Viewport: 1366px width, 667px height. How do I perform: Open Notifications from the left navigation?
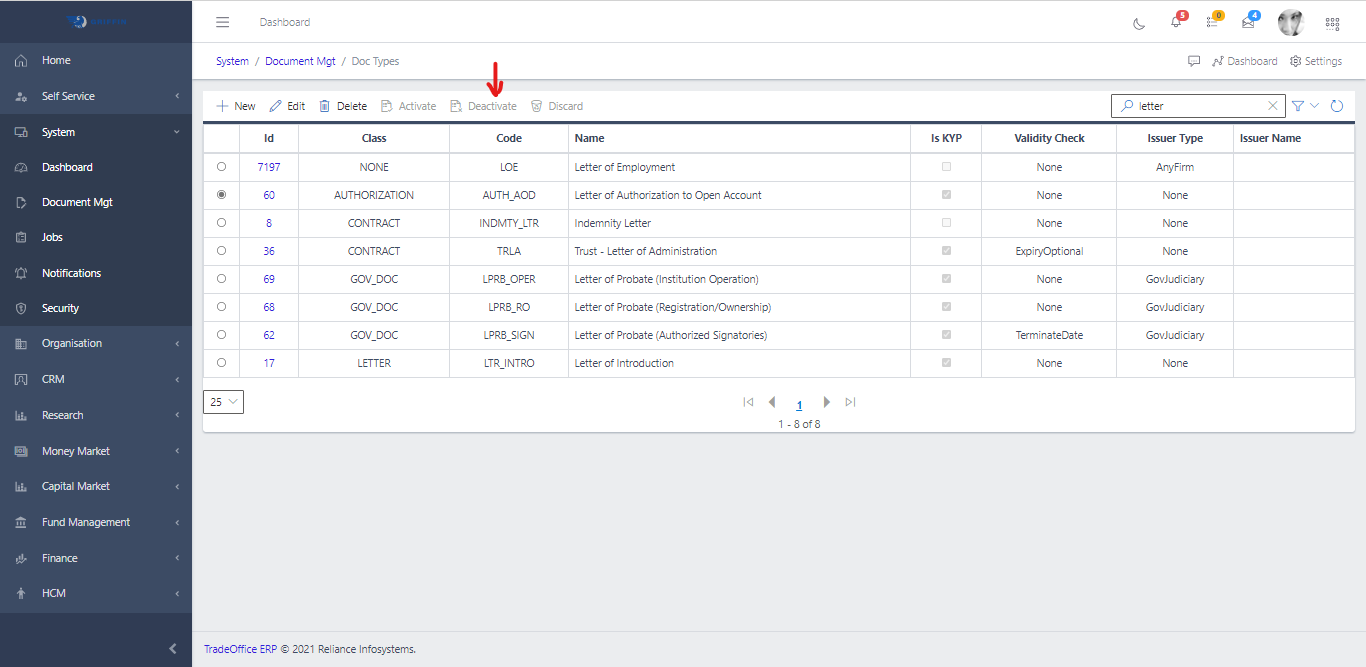click(96, 272)
